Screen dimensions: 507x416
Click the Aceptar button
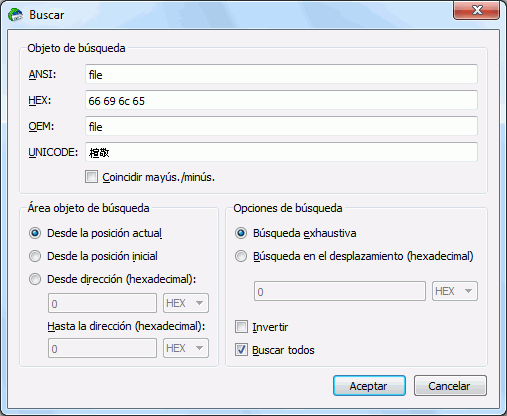pos(369,386)
